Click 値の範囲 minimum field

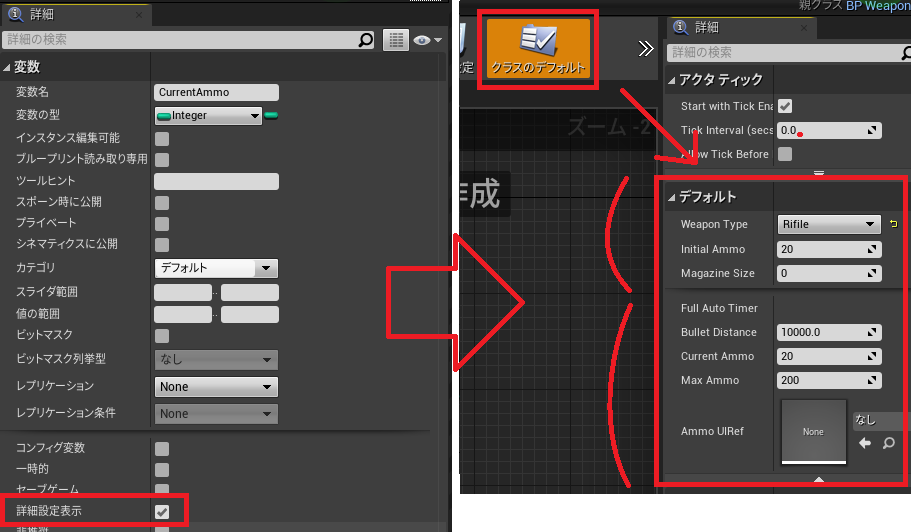click(x=183, y=314)
